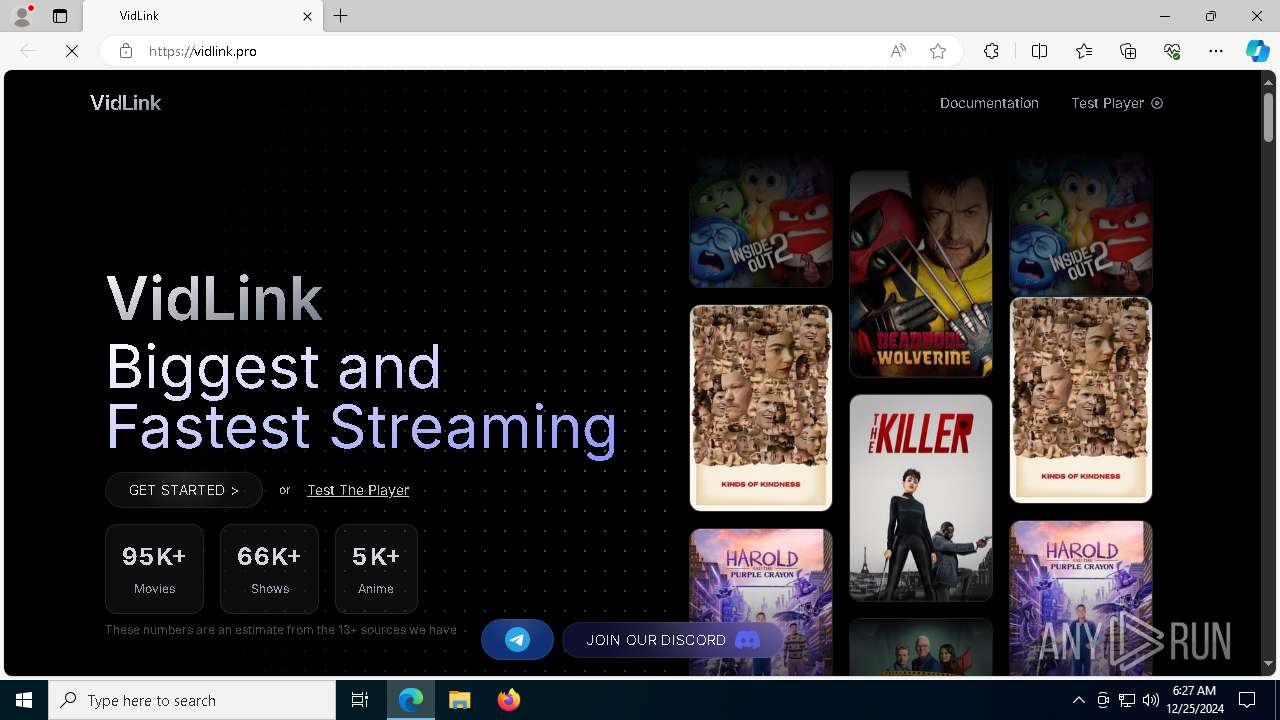Open Firefox from taskbar
1280x720 pixels.
pos(509,700)
